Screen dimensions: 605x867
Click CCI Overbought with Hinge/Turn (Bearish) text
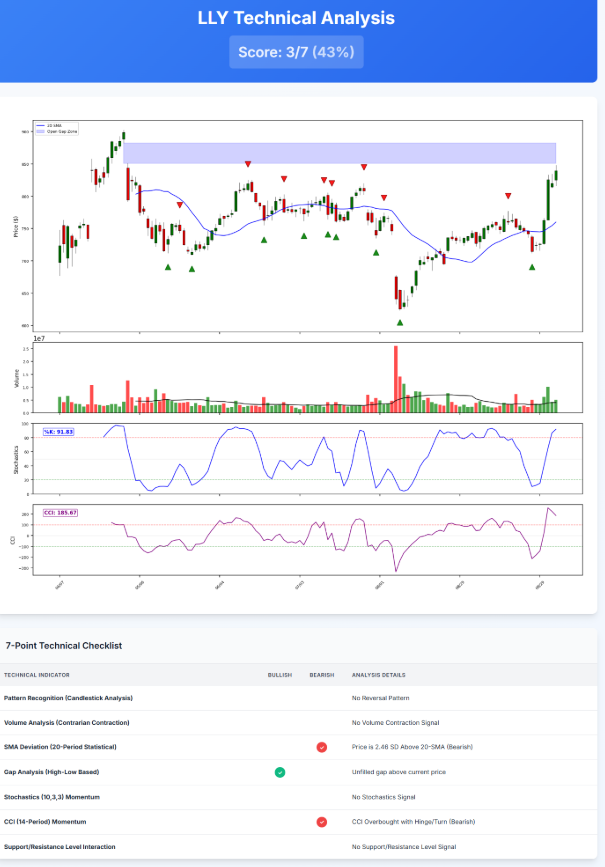[414, 822]
